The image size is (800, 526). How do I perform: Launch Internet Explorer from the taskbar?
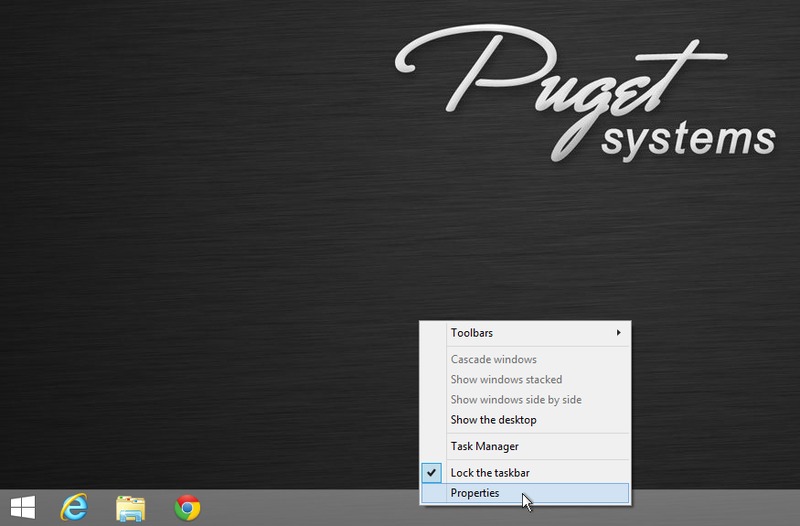click(73, 507)
